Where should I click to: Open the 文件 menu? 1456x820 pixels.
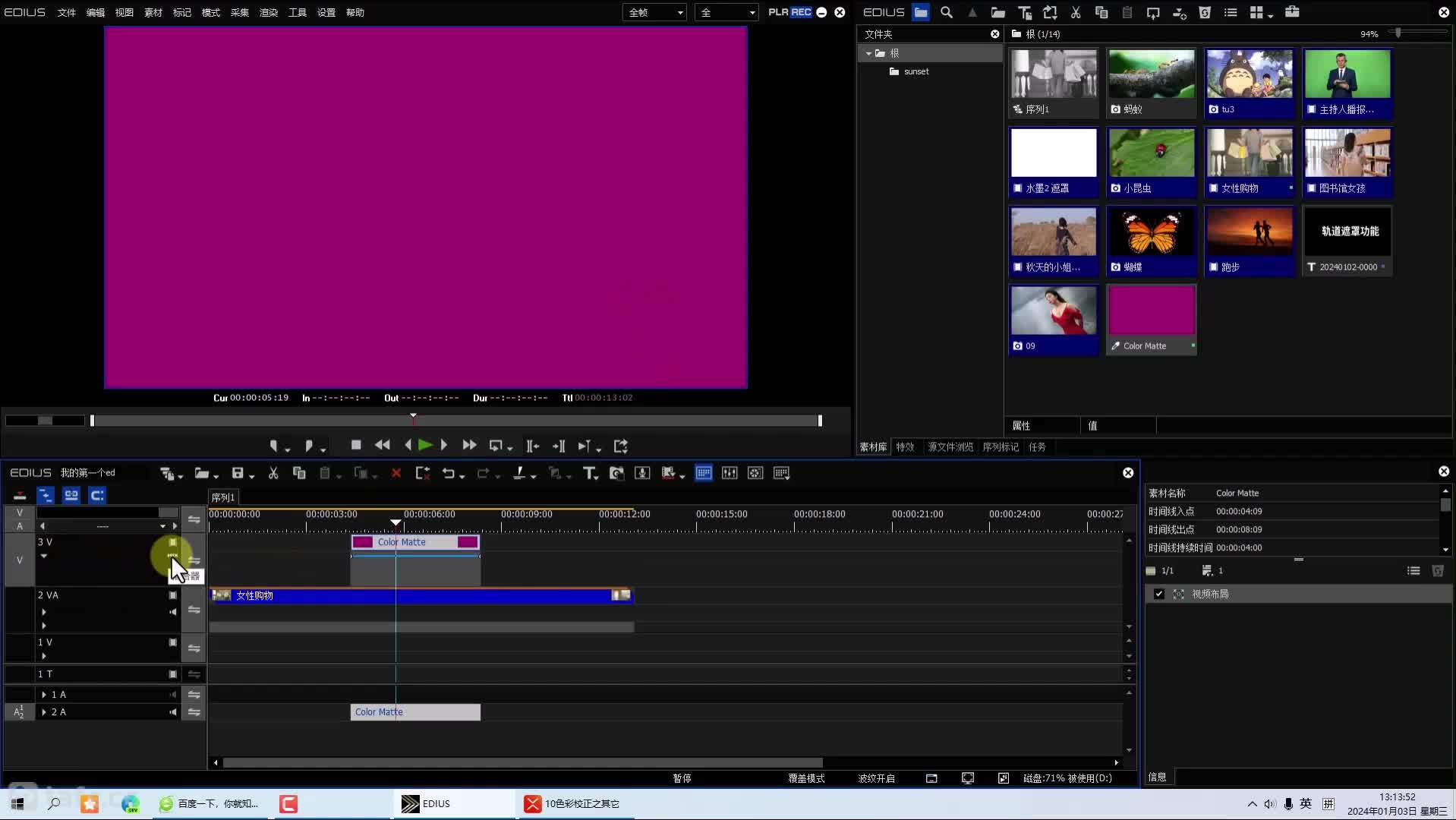(67, 12)
